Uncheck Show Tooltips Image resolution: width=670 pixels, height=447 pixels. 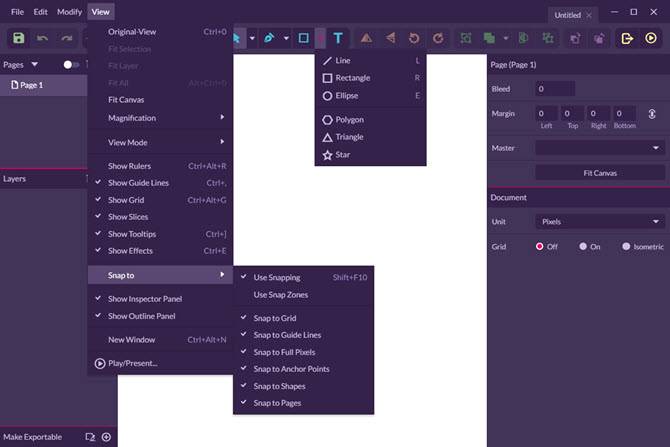(x=160, y=234)
